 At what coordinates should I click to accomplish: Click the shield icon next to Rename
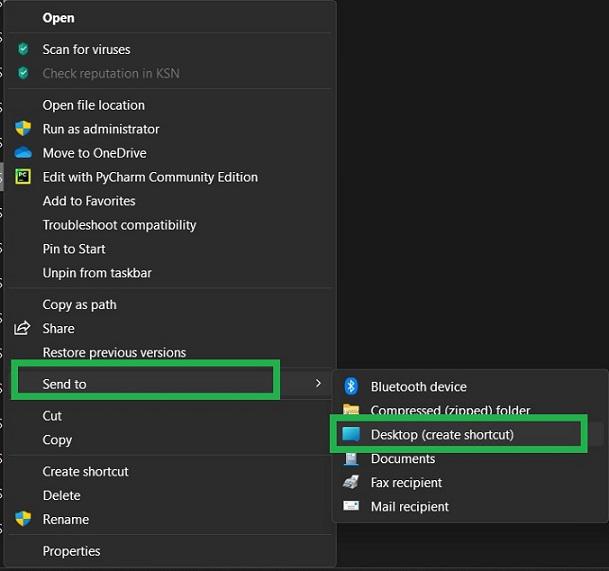[x=23, y=519]
